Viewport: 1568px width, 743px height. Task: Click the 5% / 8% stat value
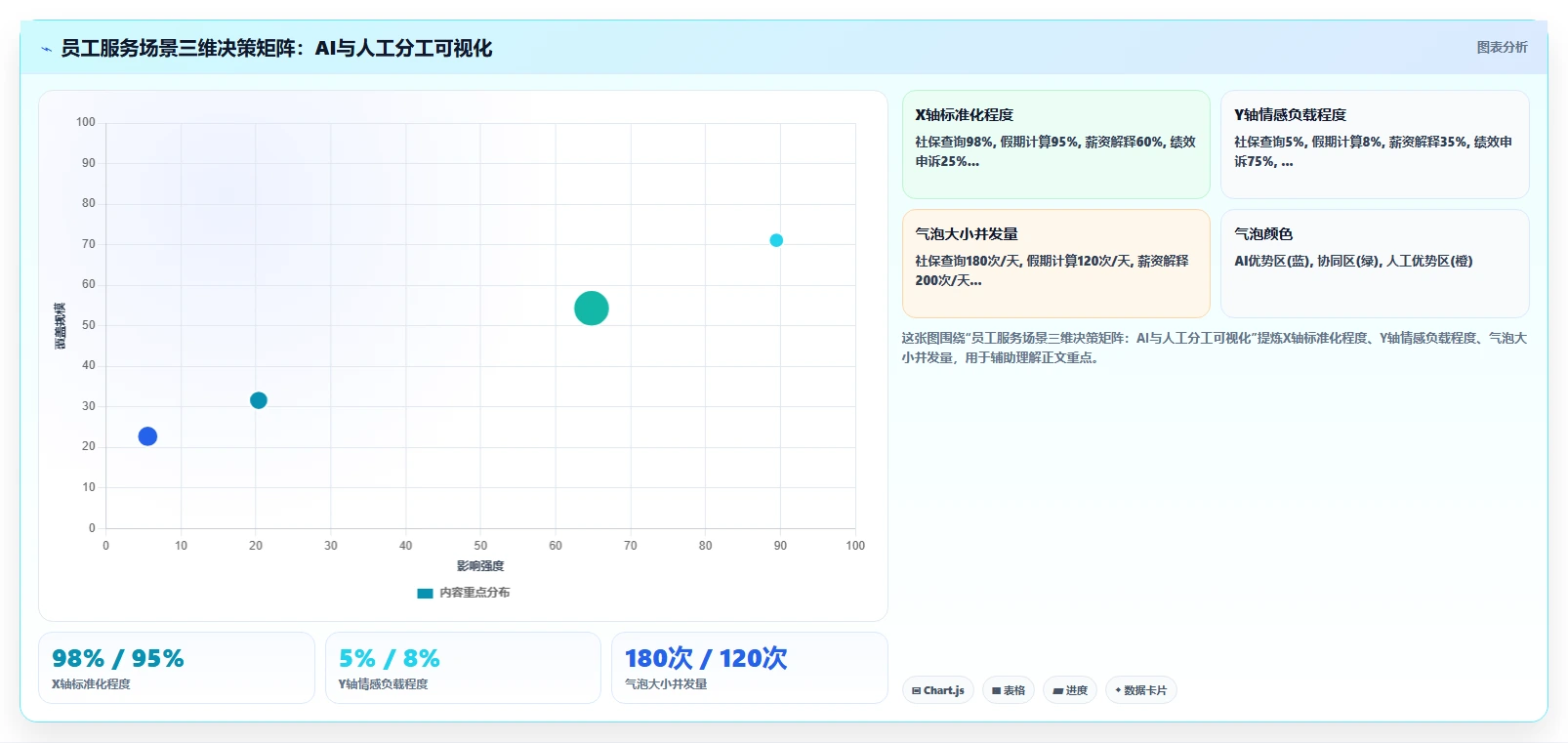tap(390, 659)
